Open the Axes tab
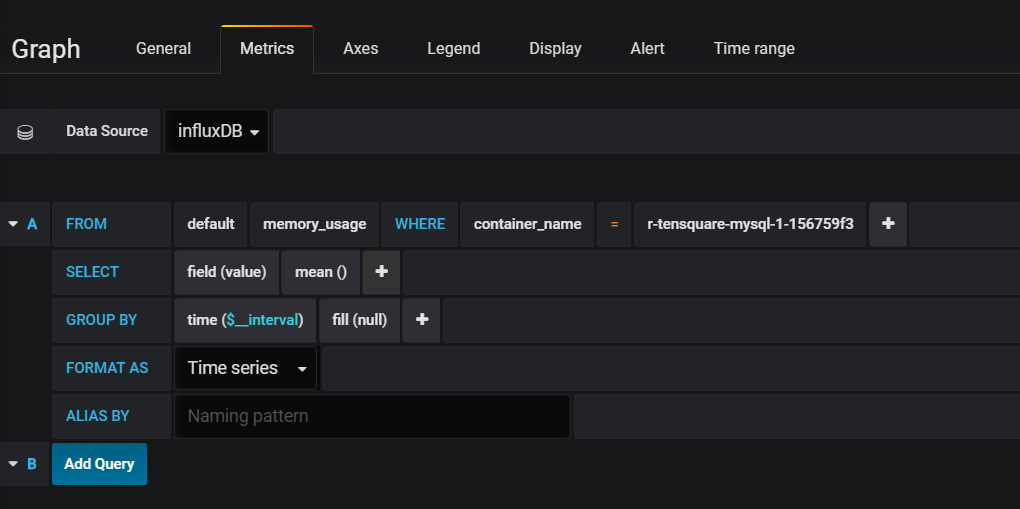Screen dimensions: 1020x509 [360, 49]
